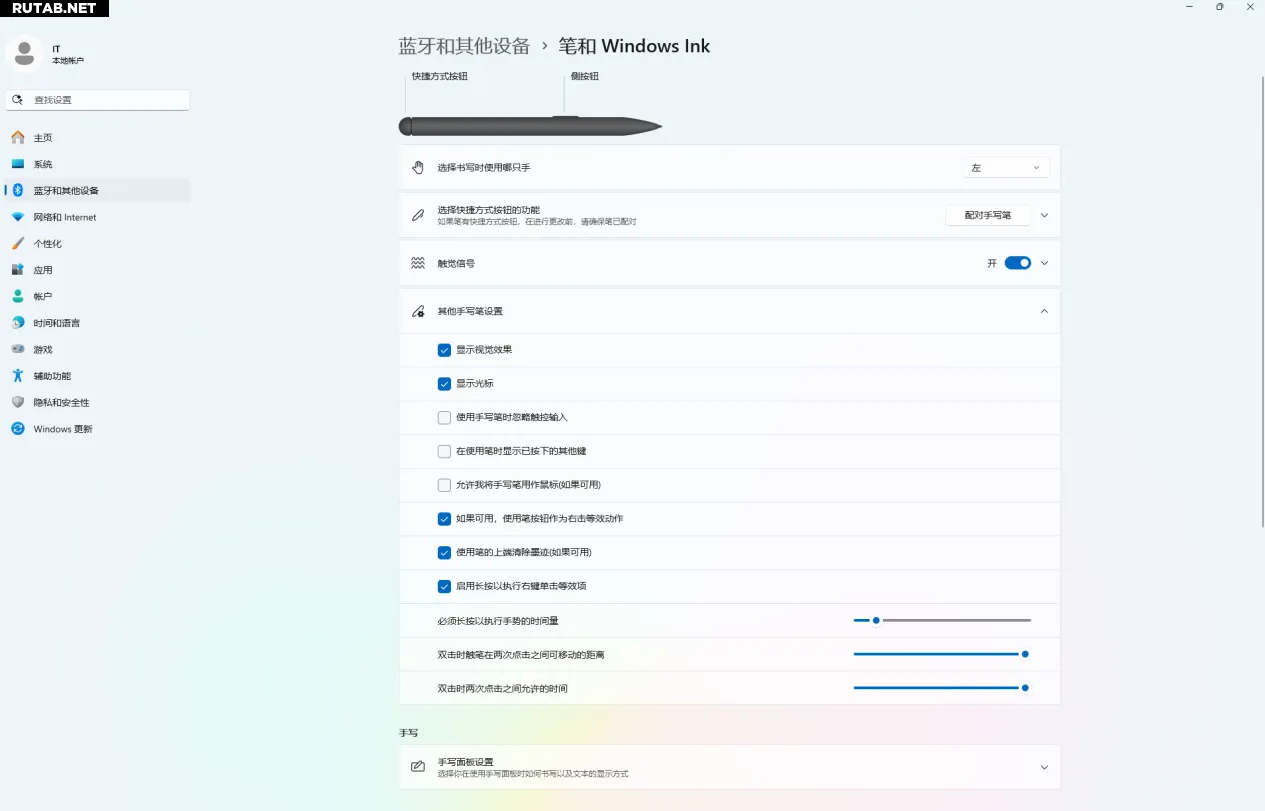
Task: Click the wave icon beside 触觉信号
Action: click(x=418, y=263)
